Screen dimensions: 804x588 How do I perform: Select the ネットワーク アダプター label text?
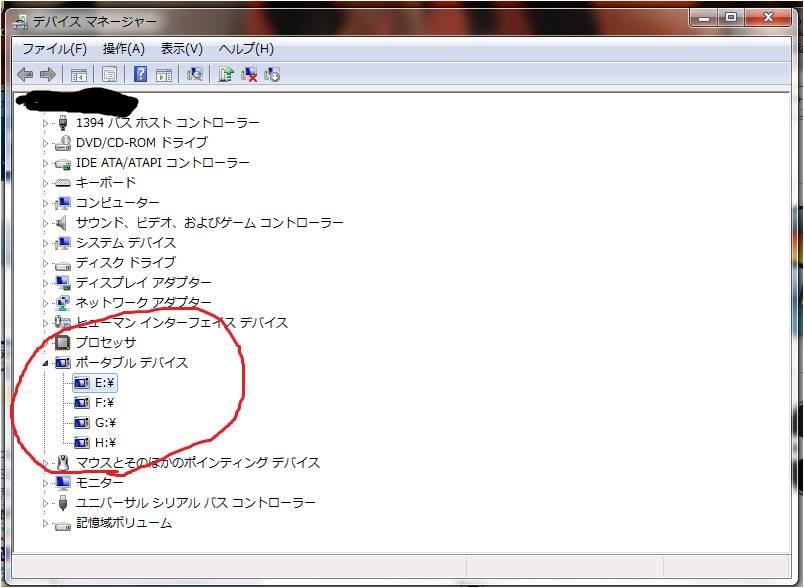tap(144, 303)
